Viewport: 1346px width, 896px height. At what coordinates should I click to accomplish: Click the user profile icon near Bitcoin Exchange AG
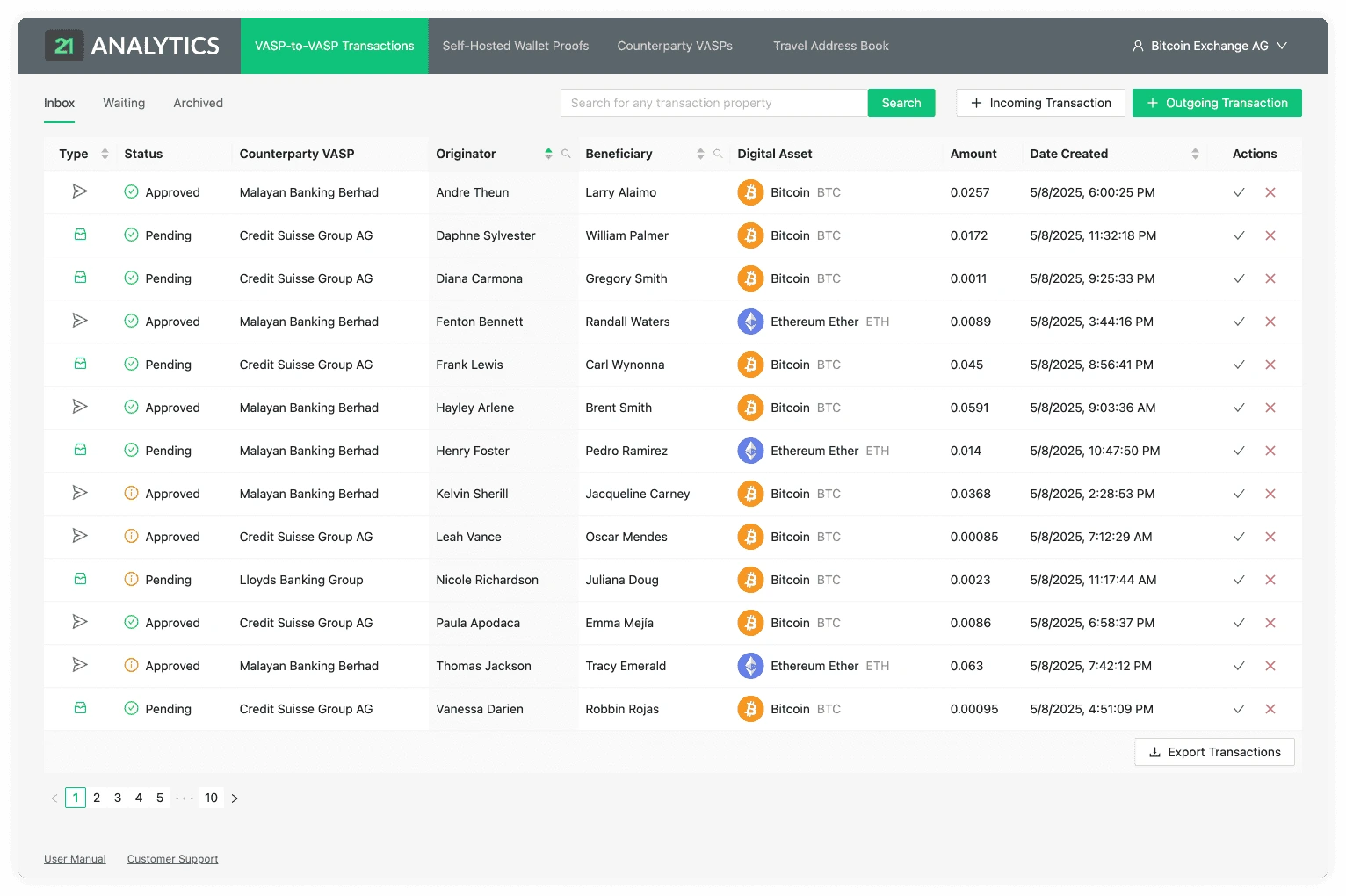1137,46
